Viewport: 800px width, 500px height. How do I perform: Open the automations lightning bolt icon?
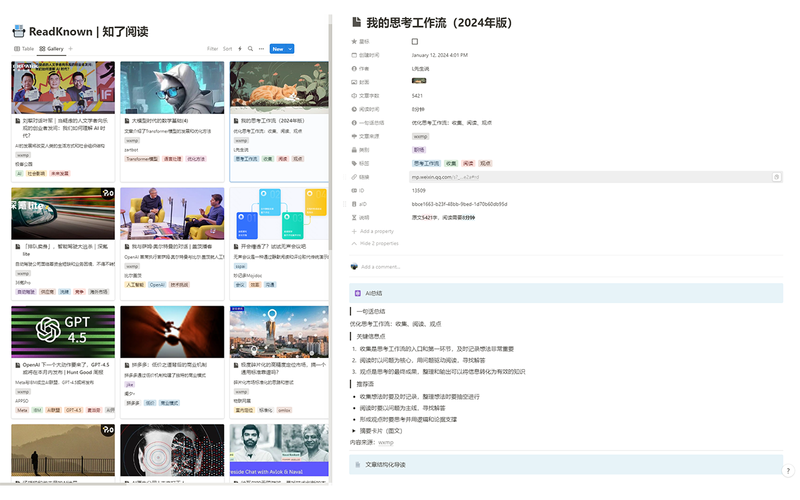coord(240,49)
